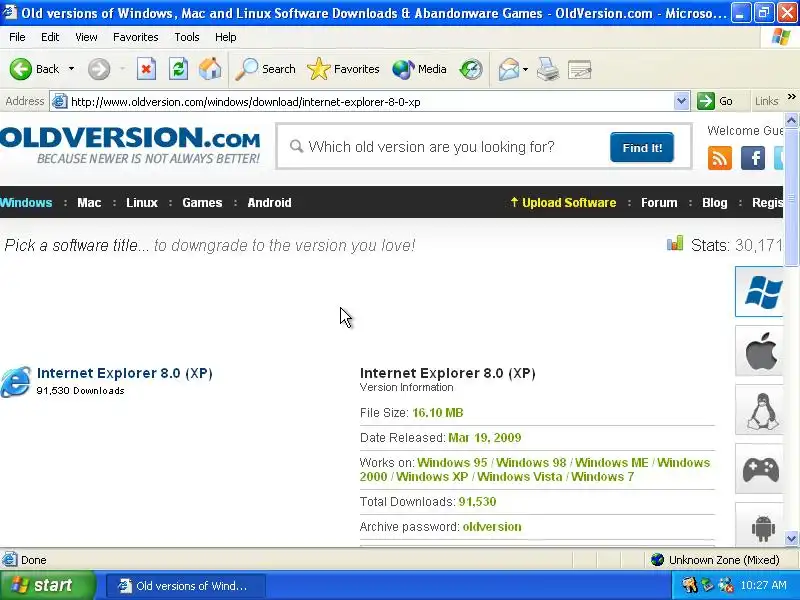
Task: Click the vertical scrollbar thumb
Action: click(x=791, y=197)
